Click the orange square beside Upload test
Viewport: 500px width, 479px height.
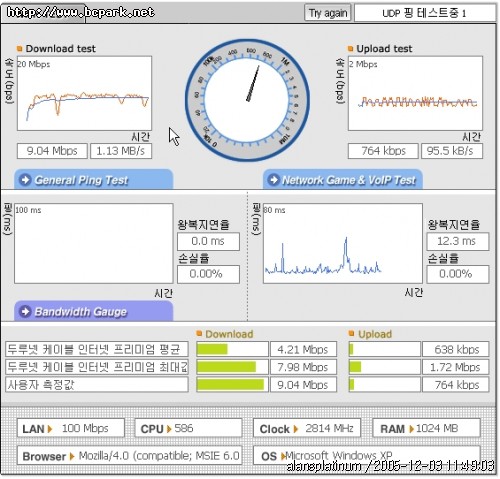coord(350,49)
